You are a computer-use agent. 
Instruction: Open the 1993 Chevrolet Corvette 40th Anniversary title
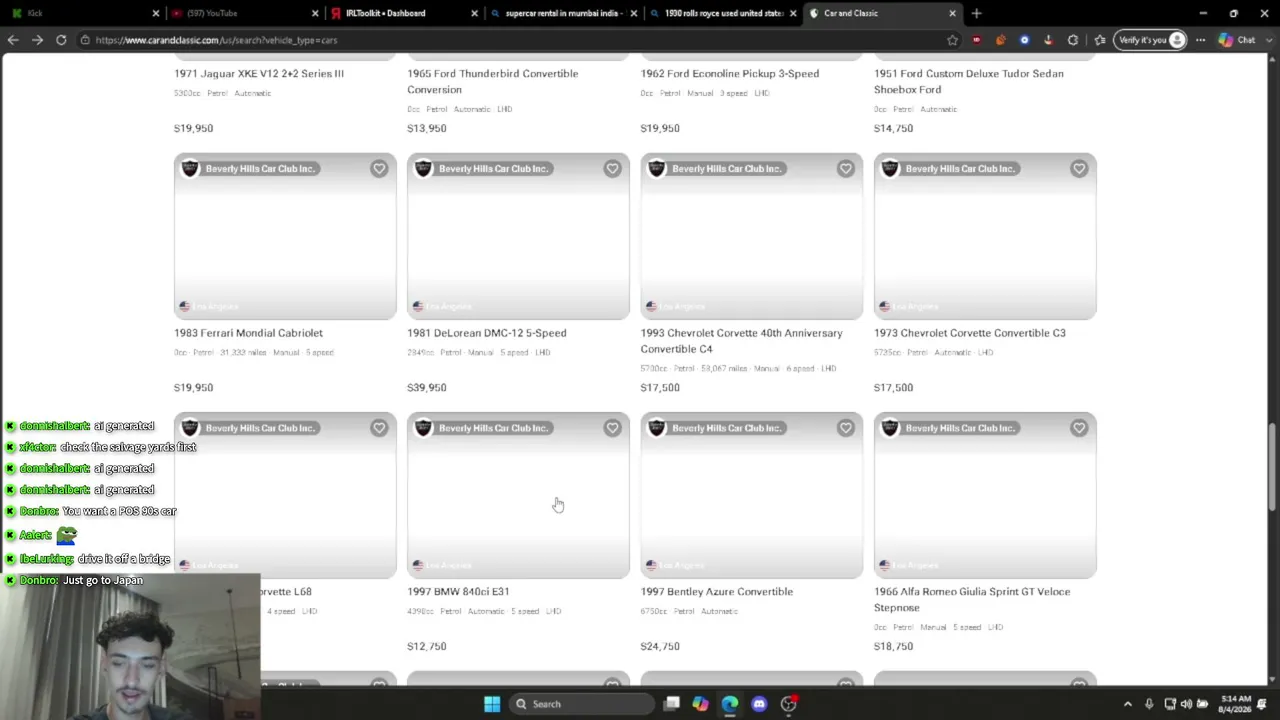click(742, 341)
